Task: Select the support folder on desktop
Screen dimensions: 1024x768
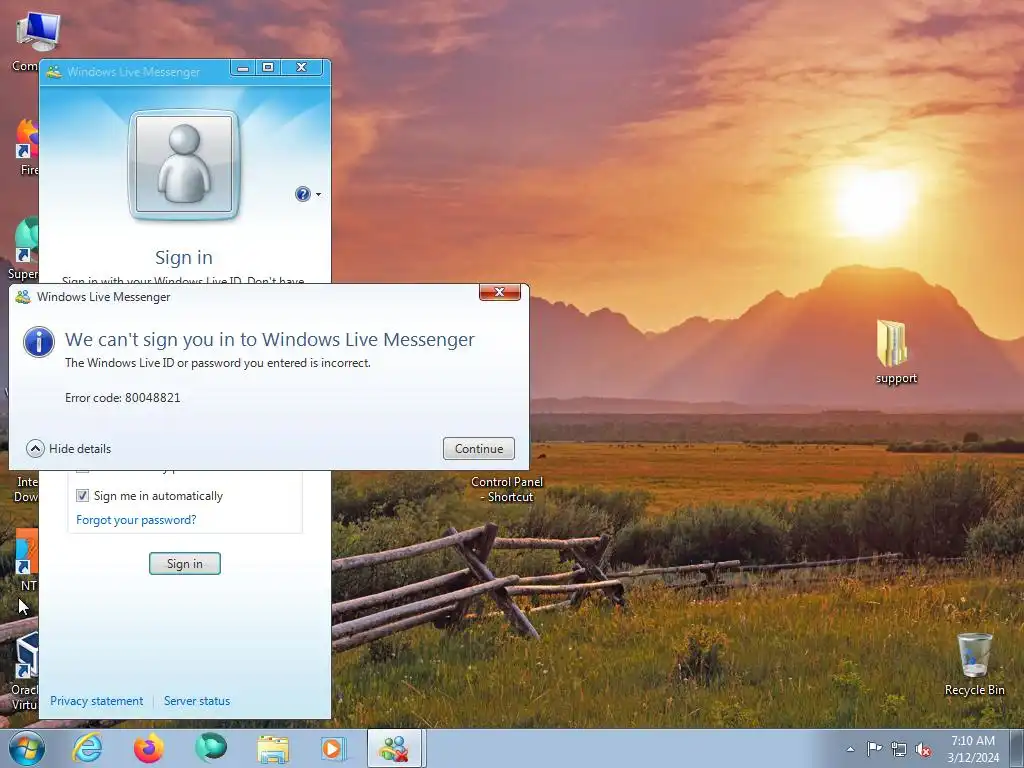Action: point(895,353)
